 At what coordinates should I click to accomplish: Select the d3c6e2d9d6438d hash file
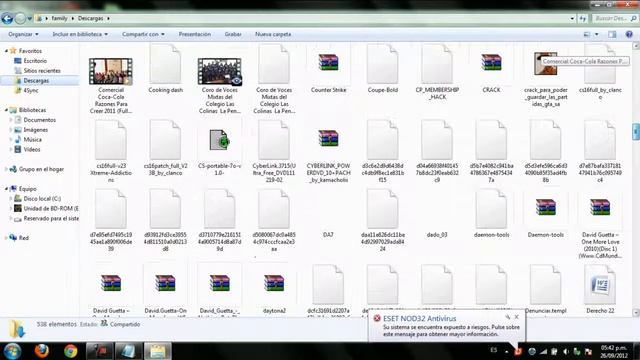pos(382,140)
